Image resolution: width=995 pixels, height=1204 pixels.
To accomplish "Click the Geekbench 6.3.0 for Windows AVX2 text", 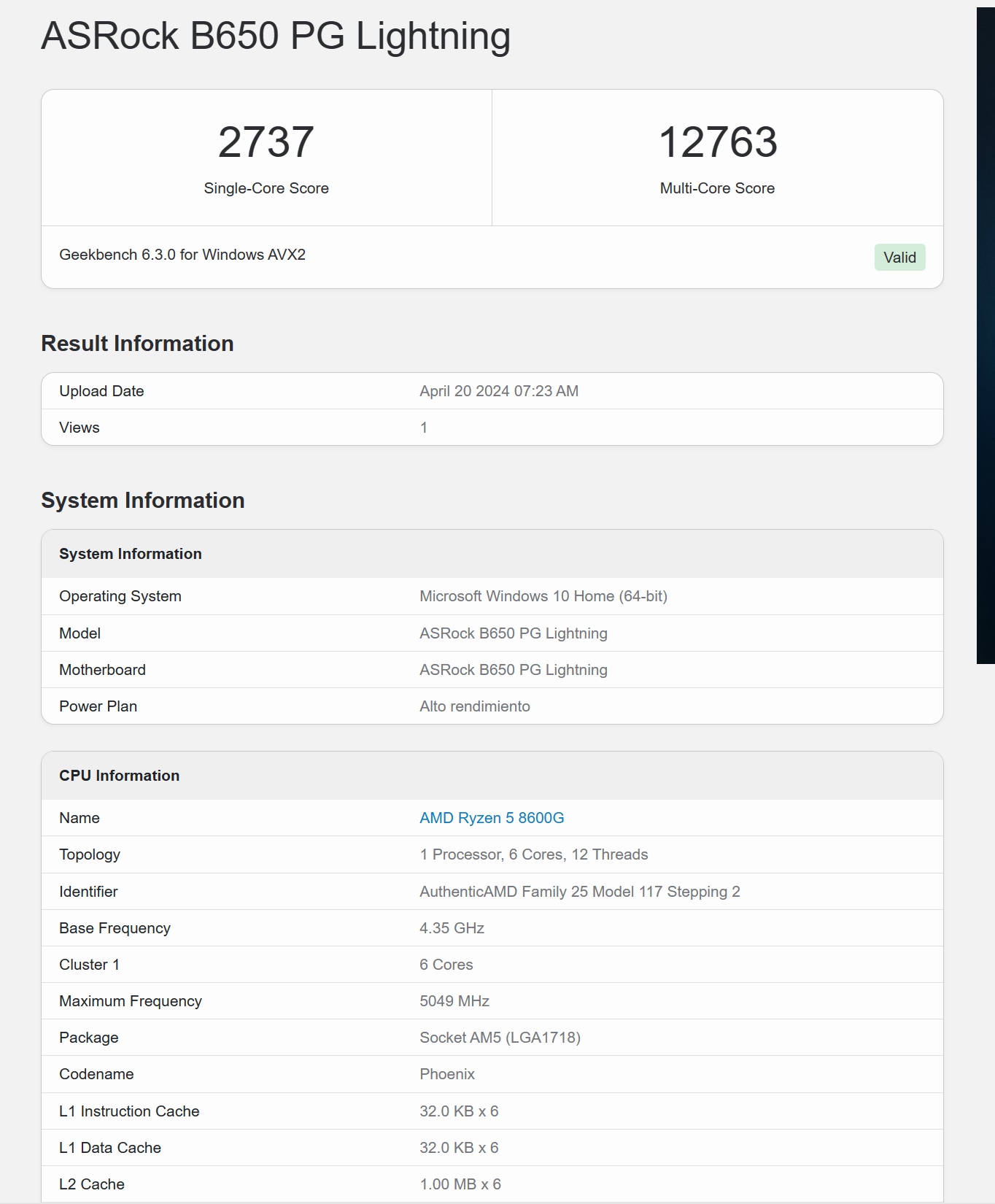I will point(182,255).
